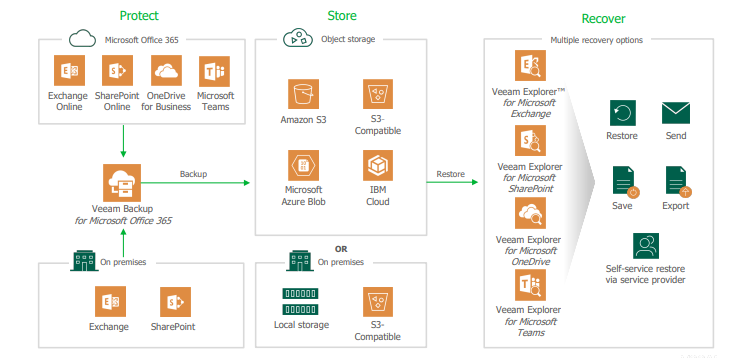
Task: Click the Protect heading
Action: 139,16
